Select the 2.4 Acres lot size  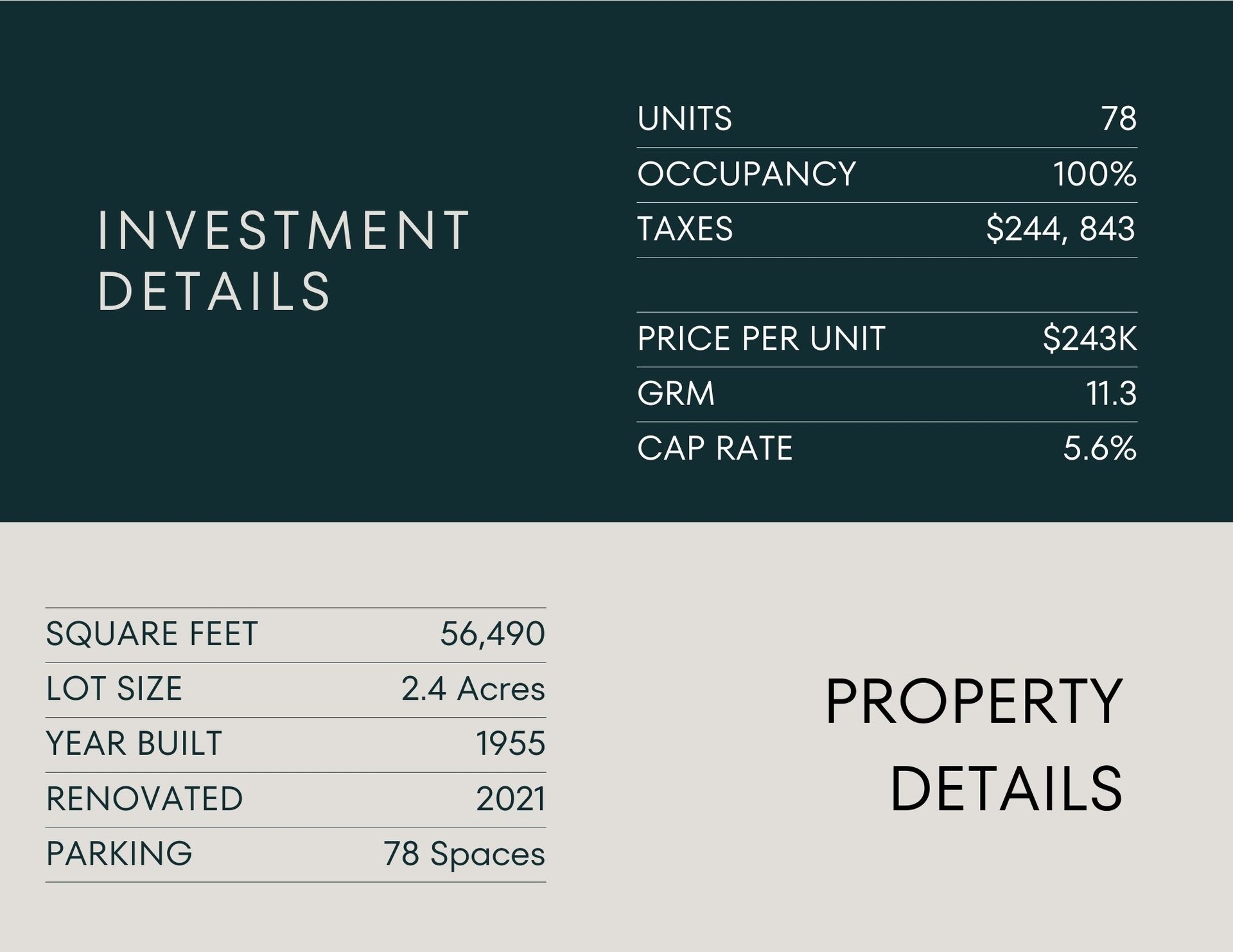point(473,689)
